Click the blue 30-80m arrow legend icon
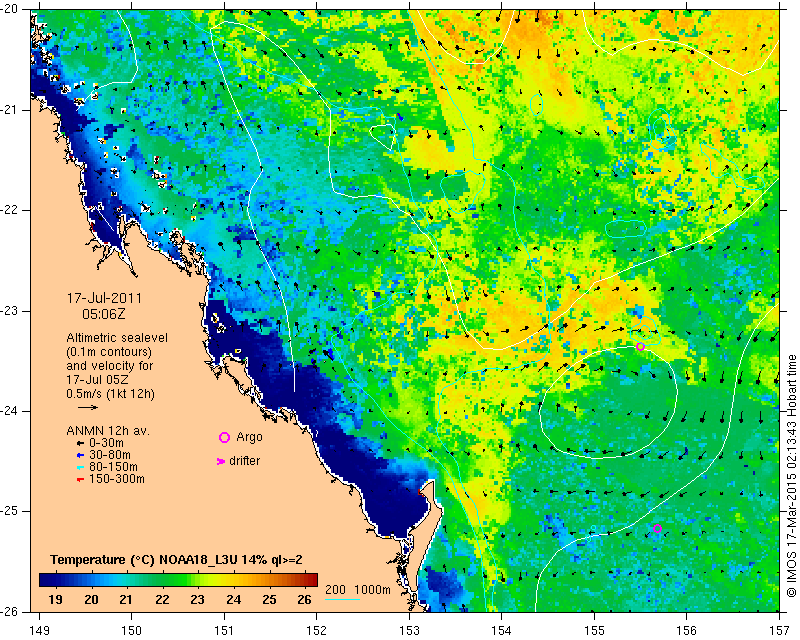This screenshot has height=640, width=800. pyautogui.click(x=80, y=455)
